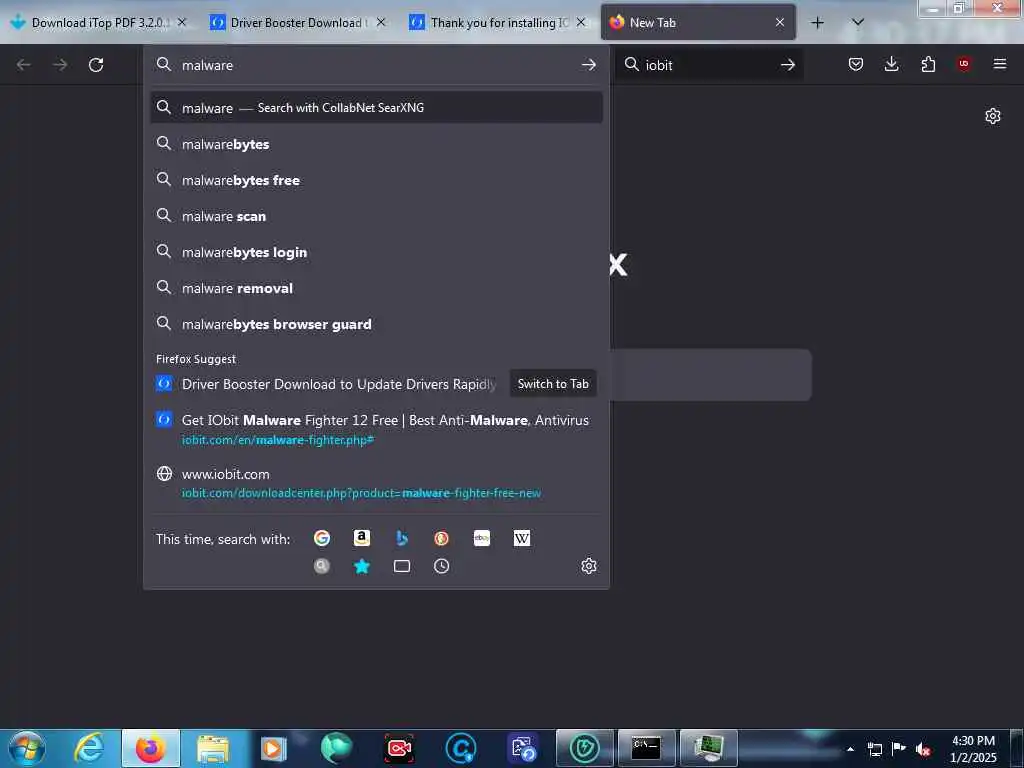Choose malwarebytes browser guard suggestion
Viewport: 1024px width, 768px height.
tap(376, 324)
